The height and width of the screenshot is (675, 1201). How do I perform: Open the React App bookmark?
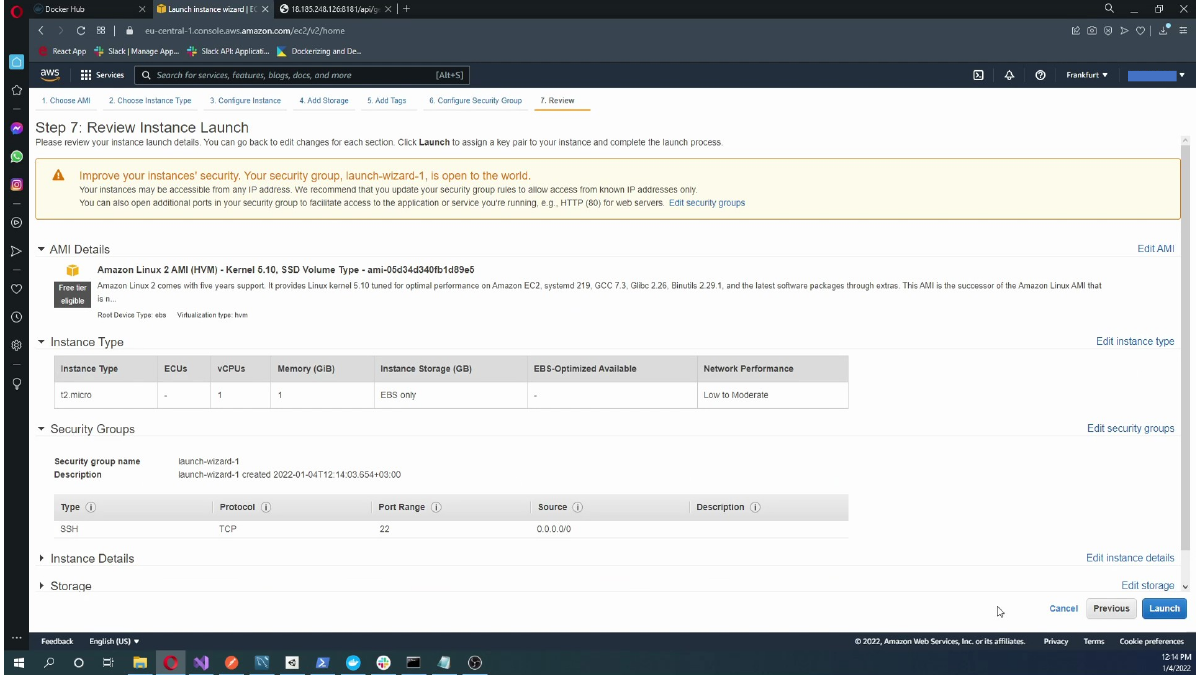(x=63, y=51)
